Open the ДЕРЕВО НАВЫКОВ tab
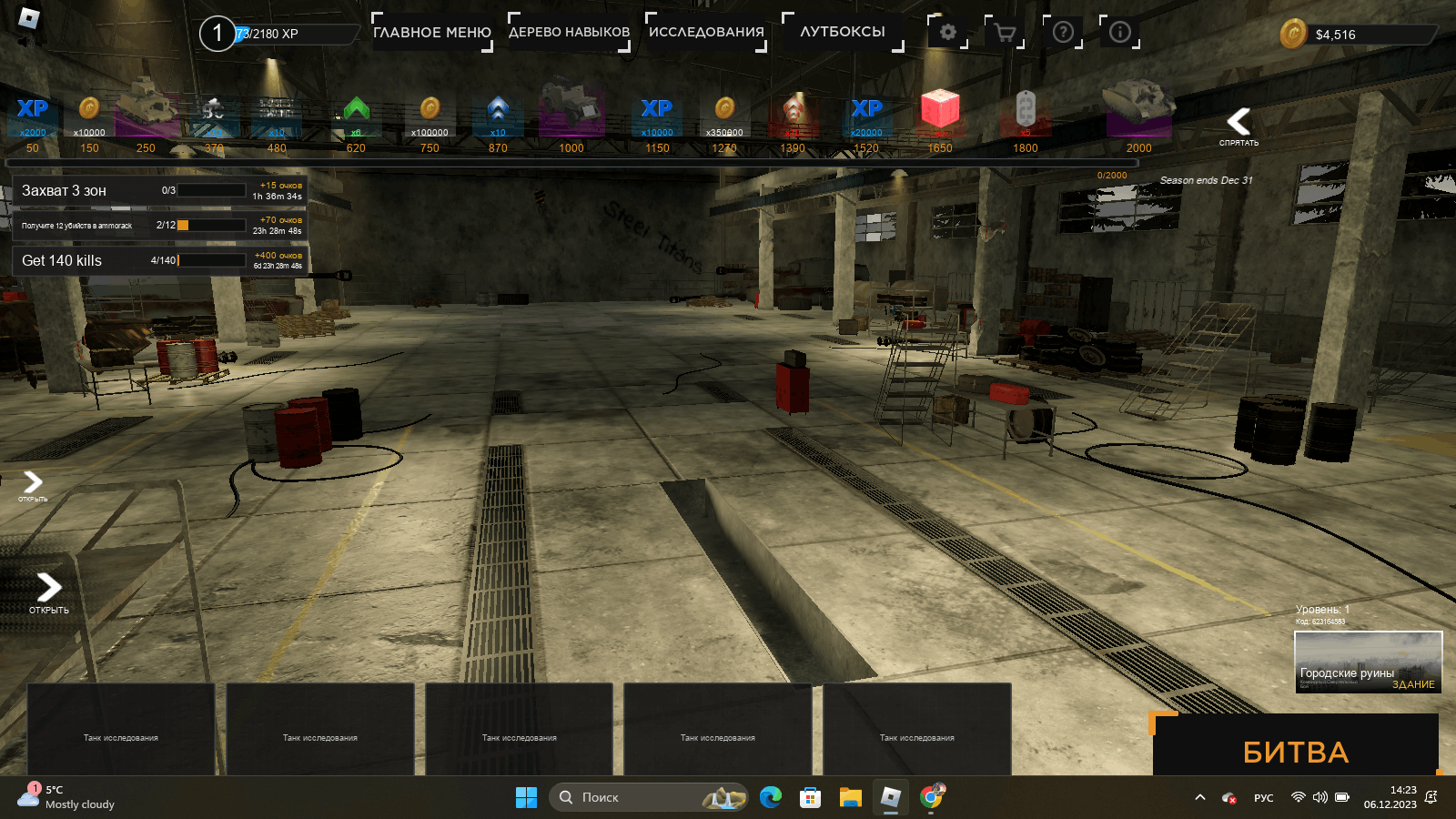 click(x=569, y=32)
